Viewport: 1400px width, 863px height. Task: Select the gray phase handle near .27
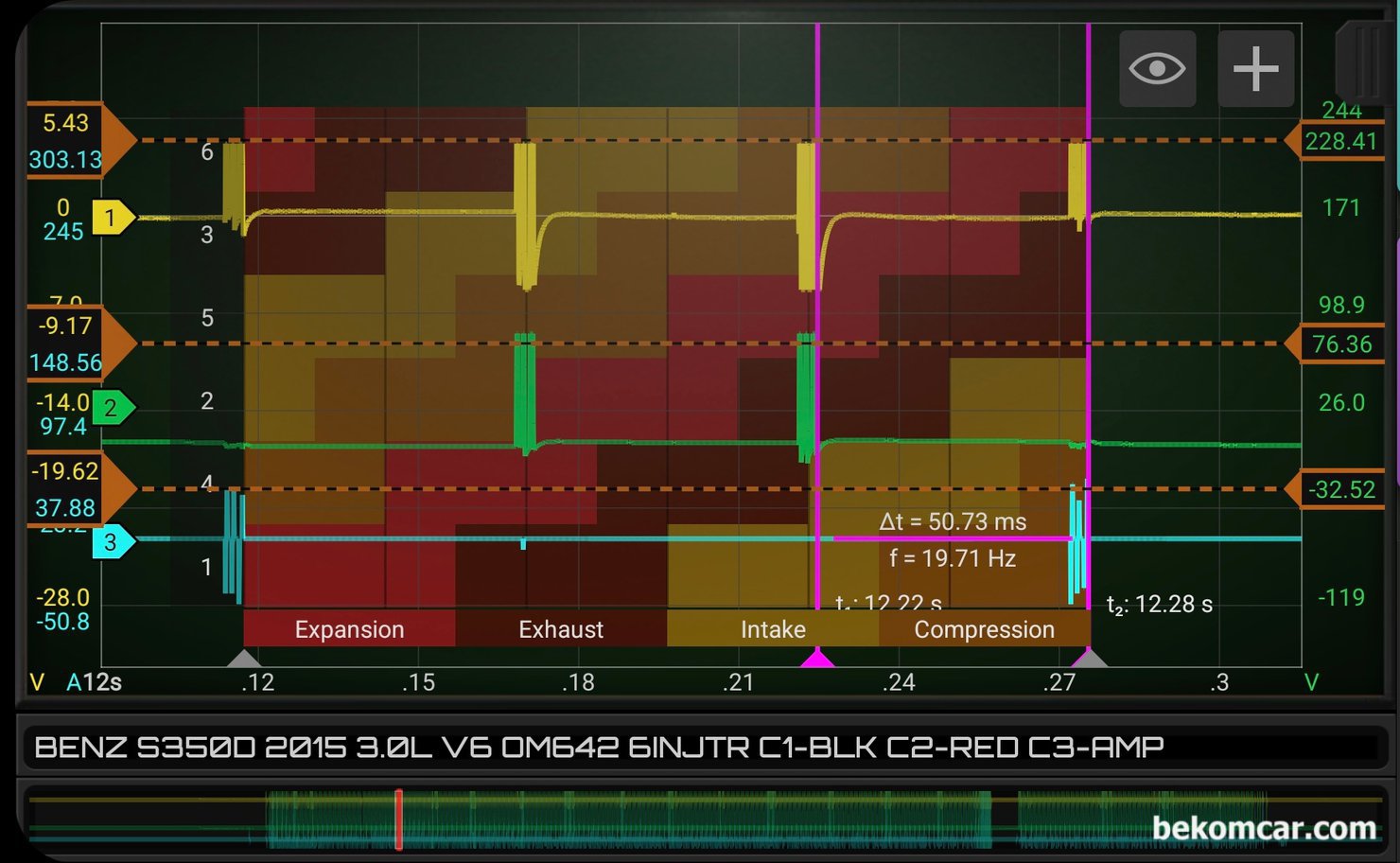(1090, 658)
